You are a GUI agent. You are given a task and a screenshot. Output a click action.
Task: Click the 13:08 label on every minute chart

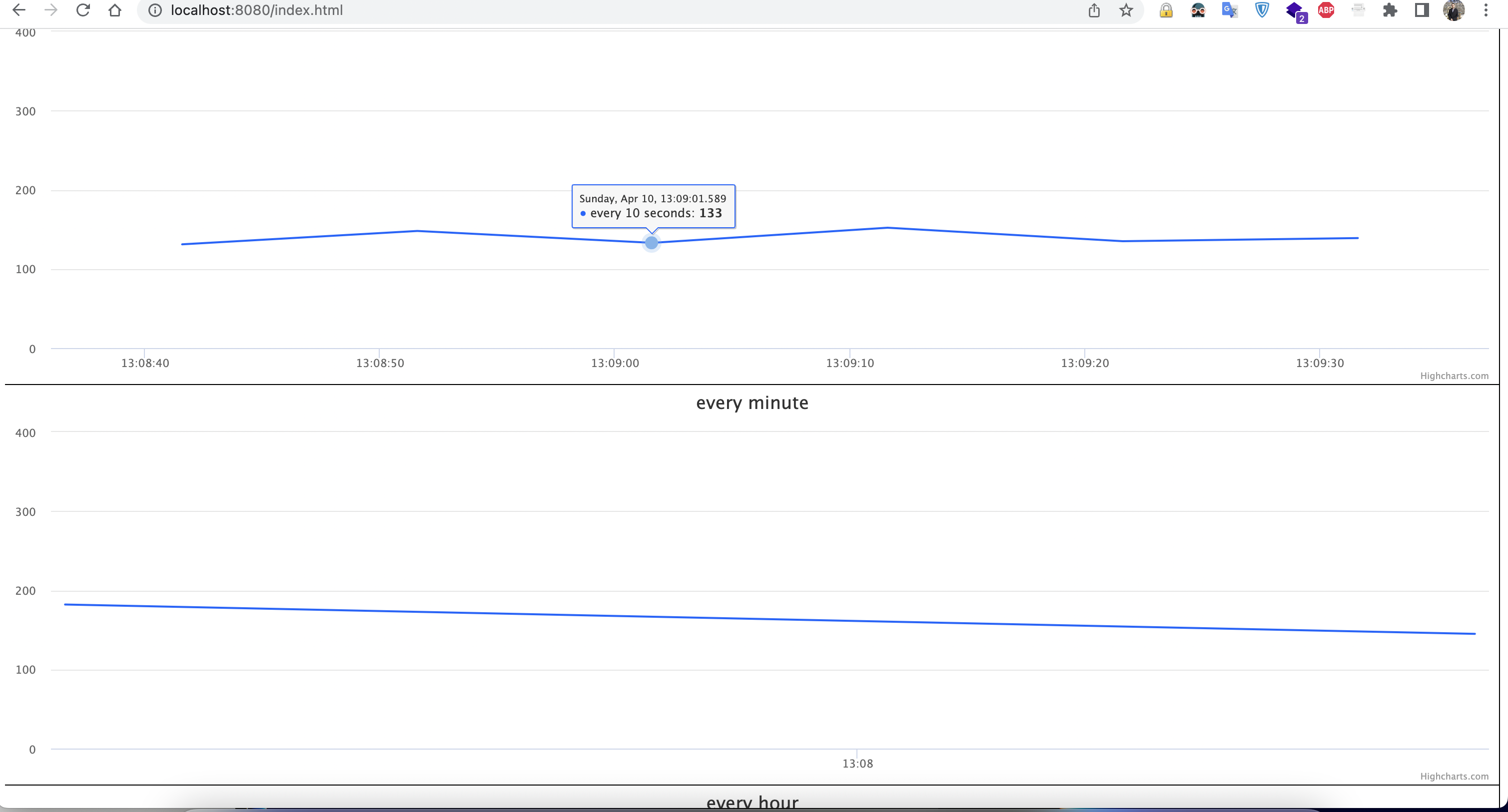click(x=857, y=764)
